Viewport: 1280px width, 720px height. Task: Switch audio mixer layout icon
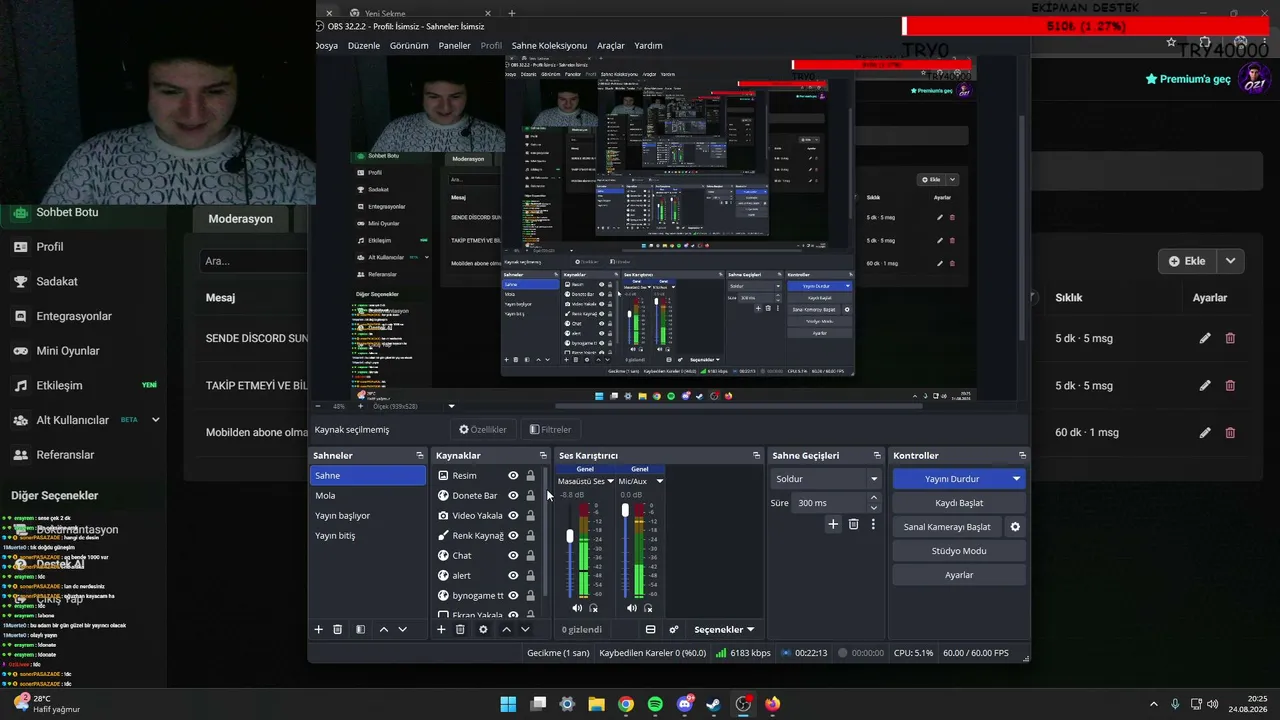click(x=650, y=629)
